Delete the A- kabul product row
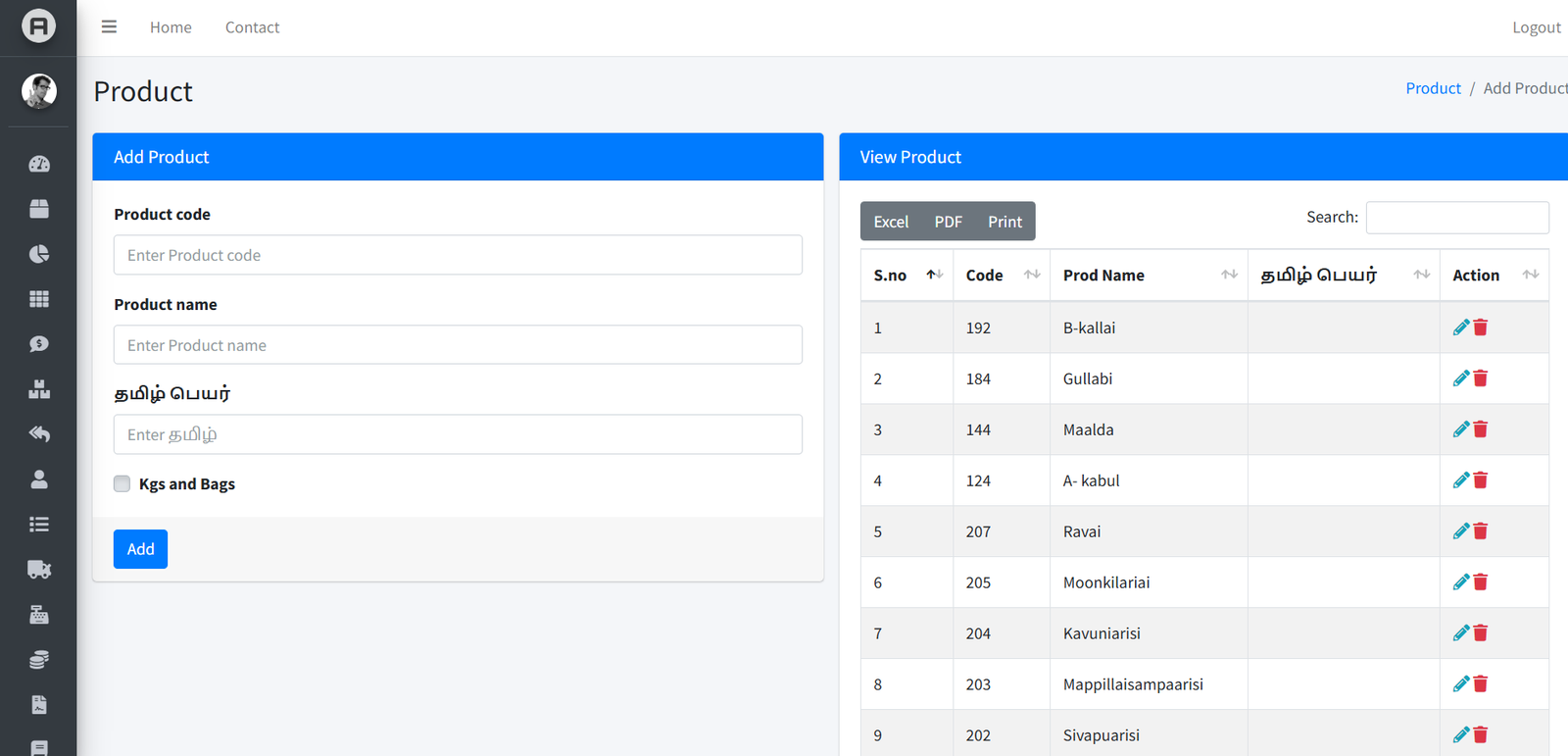This screenshot has height=756, width=1568. (1481, 480)
